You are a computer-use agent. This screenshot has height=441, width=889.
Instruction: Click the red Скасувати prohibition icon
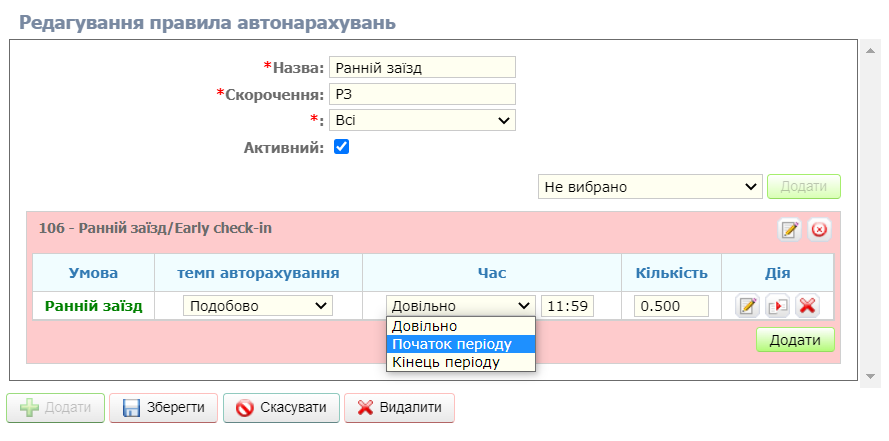coord(245,408)
